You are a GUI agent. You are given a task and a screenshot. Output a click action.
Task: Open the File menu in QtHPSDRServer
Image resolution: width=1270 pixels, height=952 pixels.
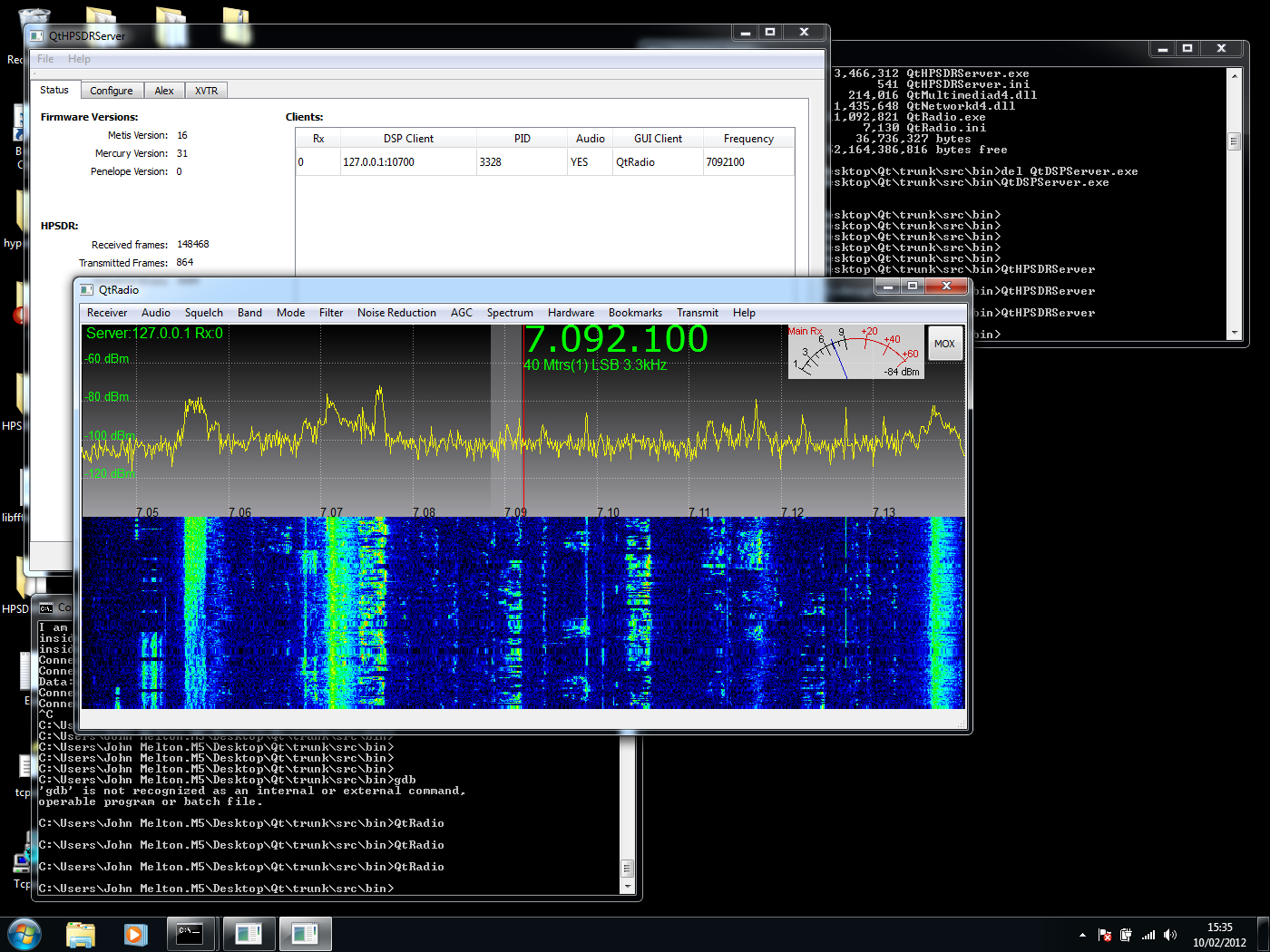[45, 59]
